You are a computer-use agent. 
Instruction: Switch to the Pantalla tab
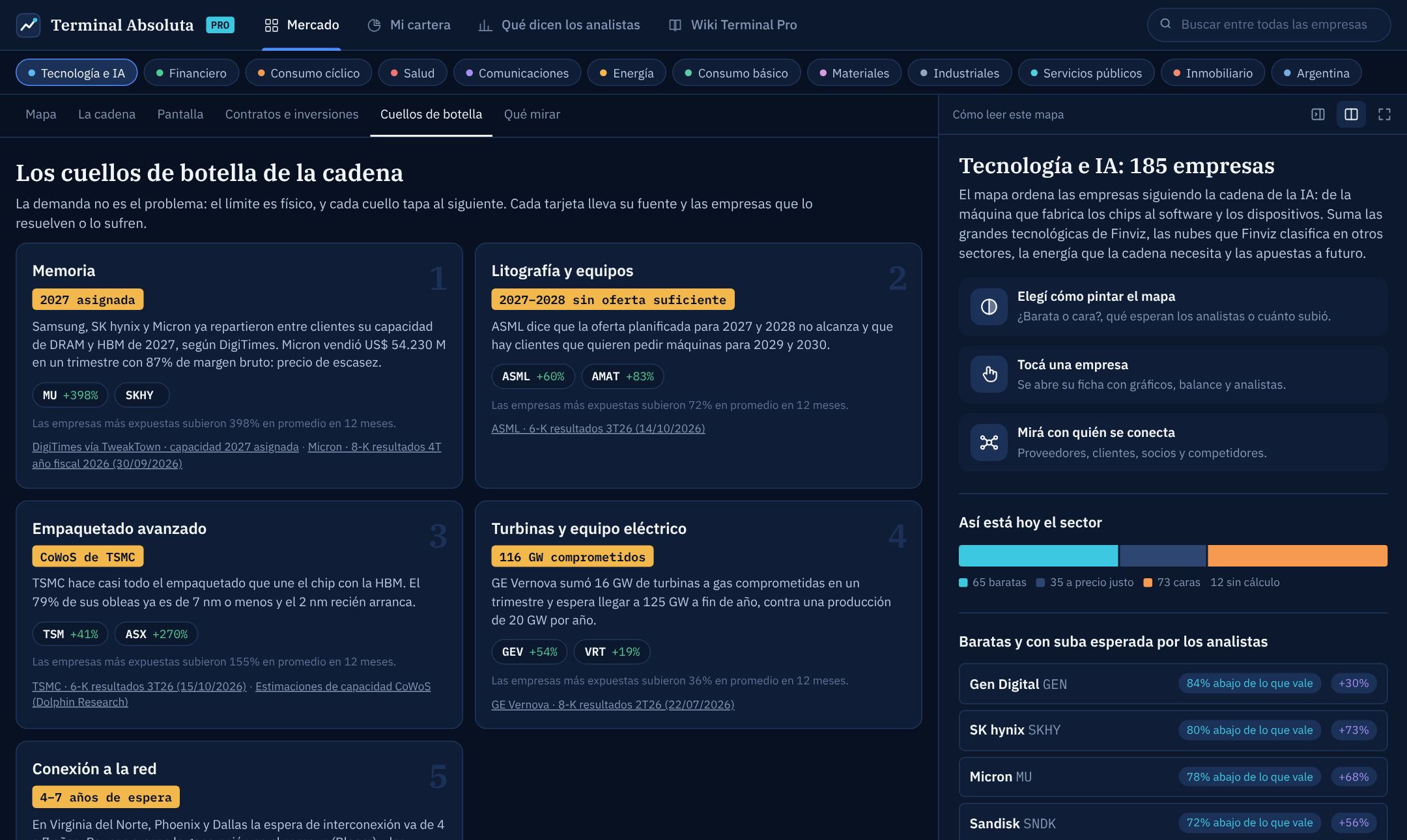tap(180, 114)
